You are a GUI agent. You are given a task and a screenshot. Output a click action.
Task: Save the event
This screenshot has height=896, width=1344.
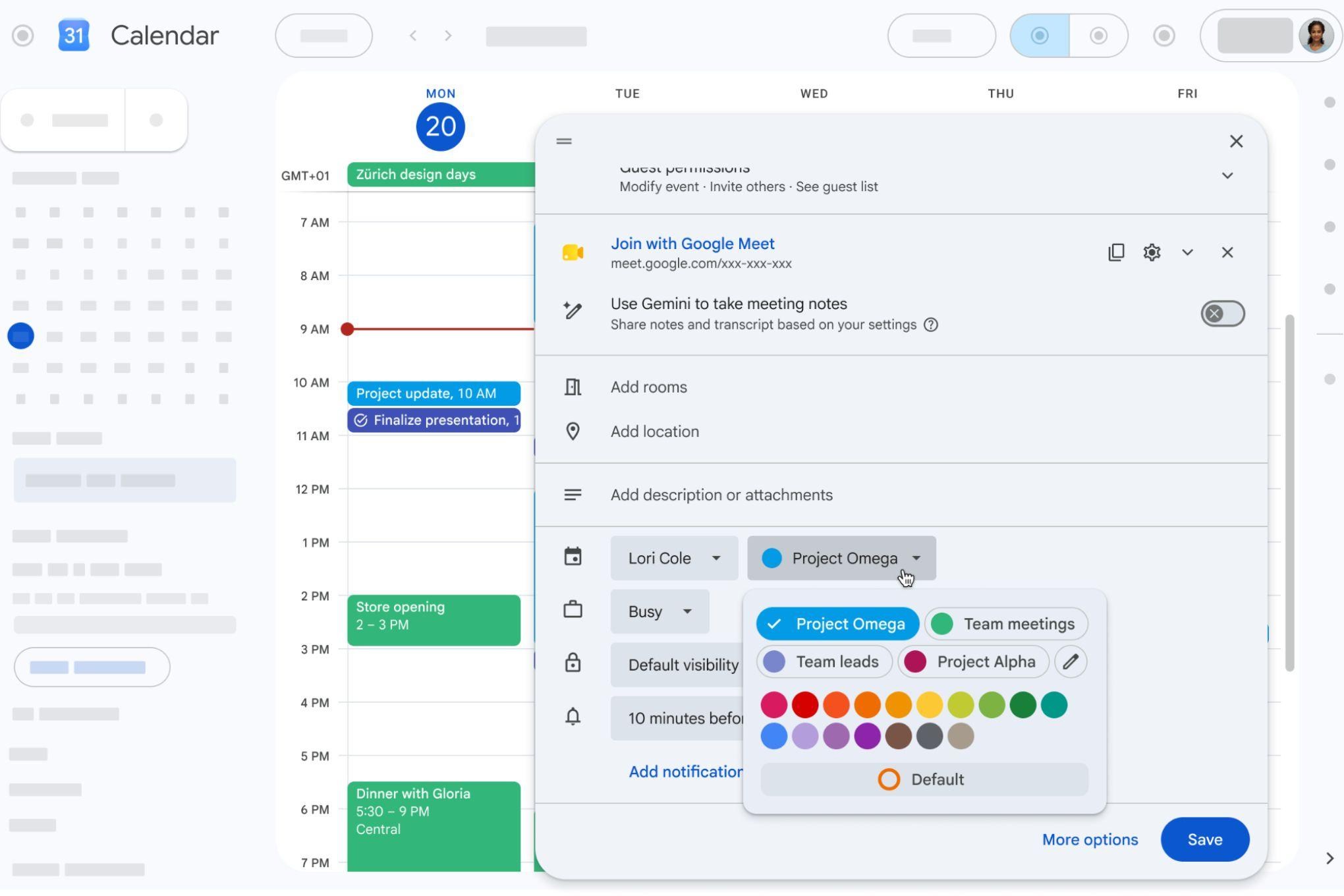1205,839
